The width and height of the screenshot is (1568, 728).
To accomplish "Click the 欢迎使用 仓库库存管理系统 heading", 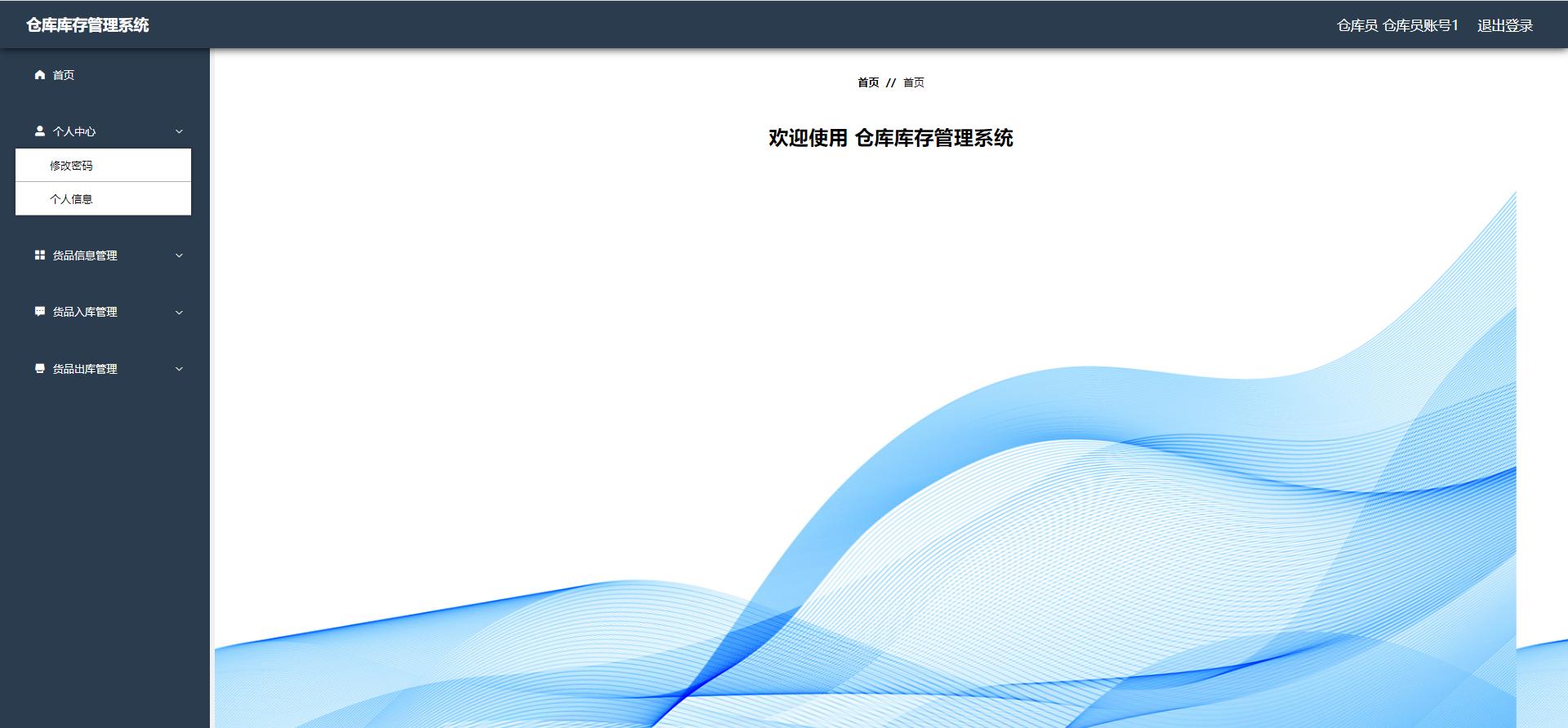I will [x=890, y=138].
